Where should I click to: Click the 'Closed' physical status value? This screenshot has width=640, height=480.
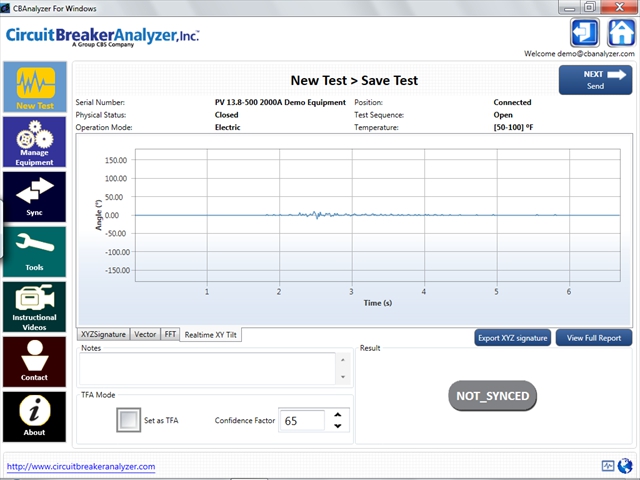coord(227,115)
